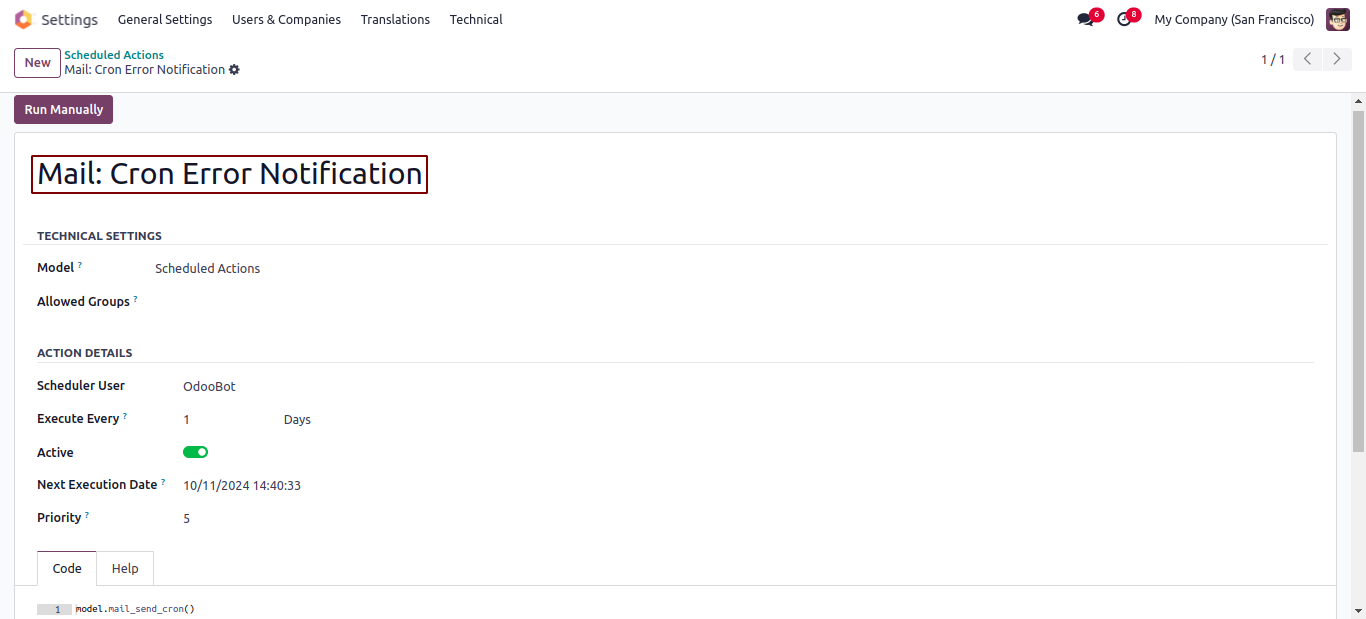The image size is (1366, 619).
Task: Disable the Active toggle switch
Action: point(195,452)
